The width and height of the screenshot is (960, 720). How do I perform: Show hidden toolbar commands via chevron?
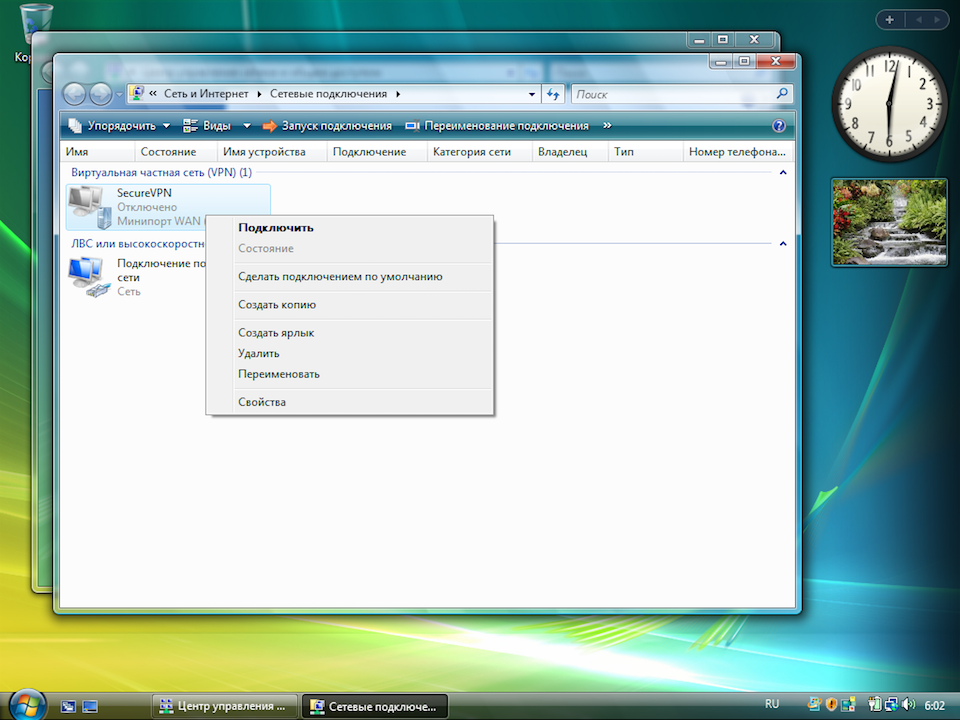[x=607, y=126]
